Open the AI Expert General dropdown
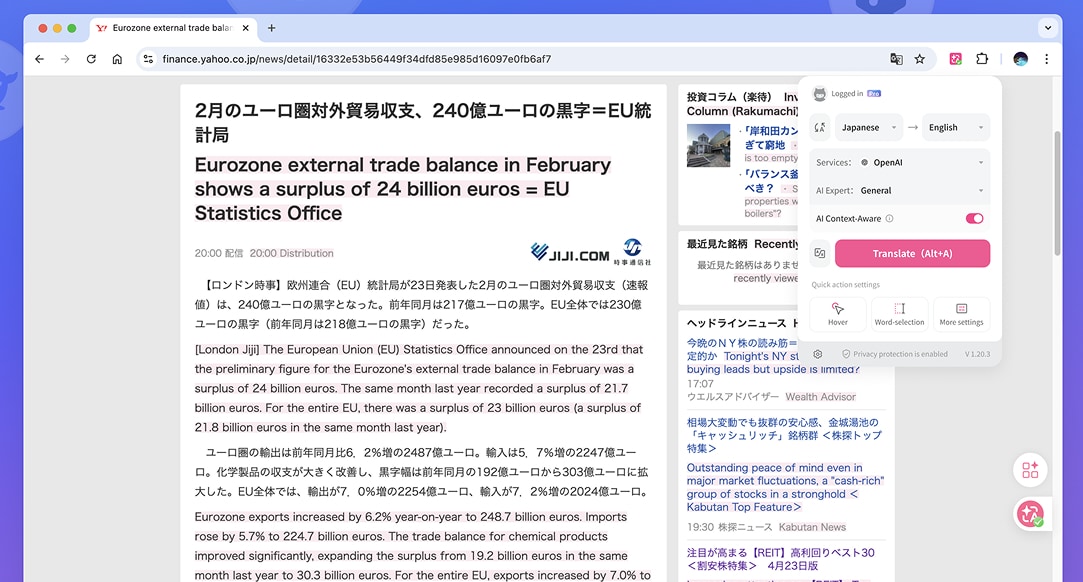 point(900,191)
